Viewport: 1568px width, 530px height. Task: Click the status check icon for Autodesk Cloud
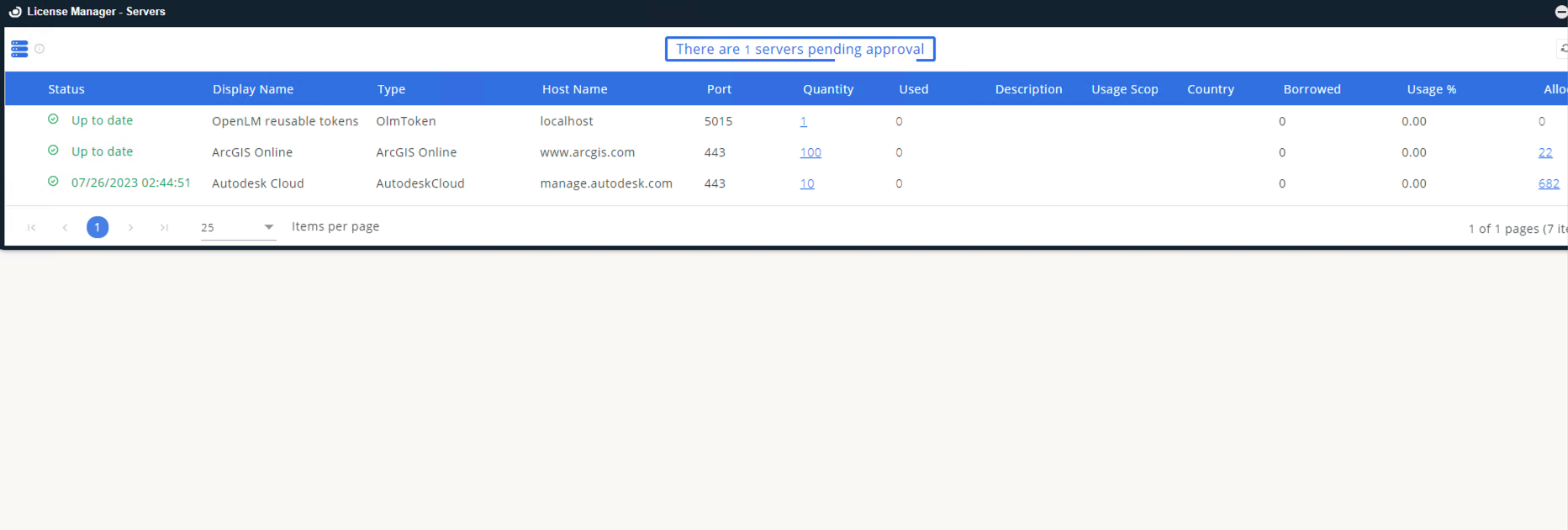[53, 182]
